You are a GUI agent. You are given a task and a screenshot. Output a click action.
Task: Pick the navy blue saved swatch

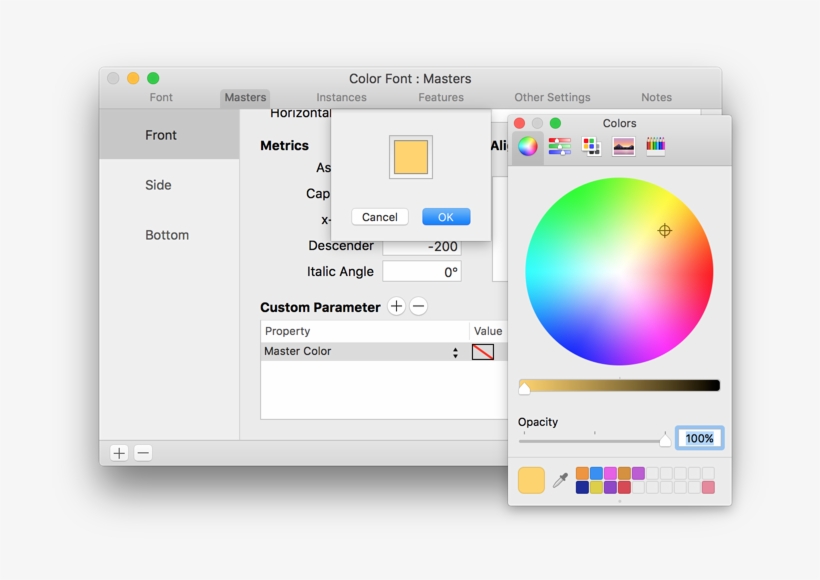[582, 487]
